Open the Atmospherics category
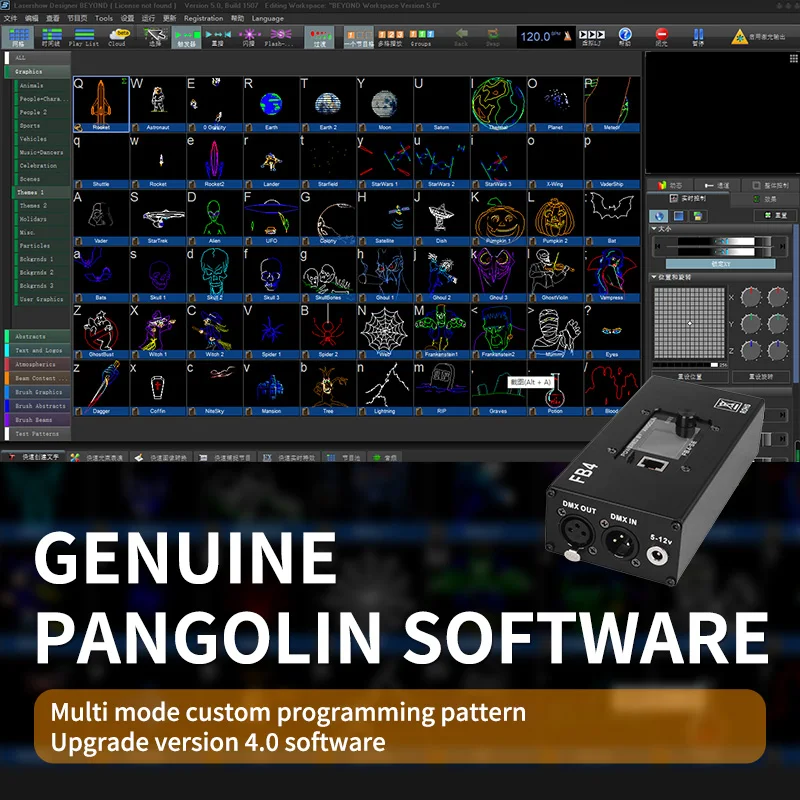The height and width of the screenshot is (800, 800). coord(37,364)
